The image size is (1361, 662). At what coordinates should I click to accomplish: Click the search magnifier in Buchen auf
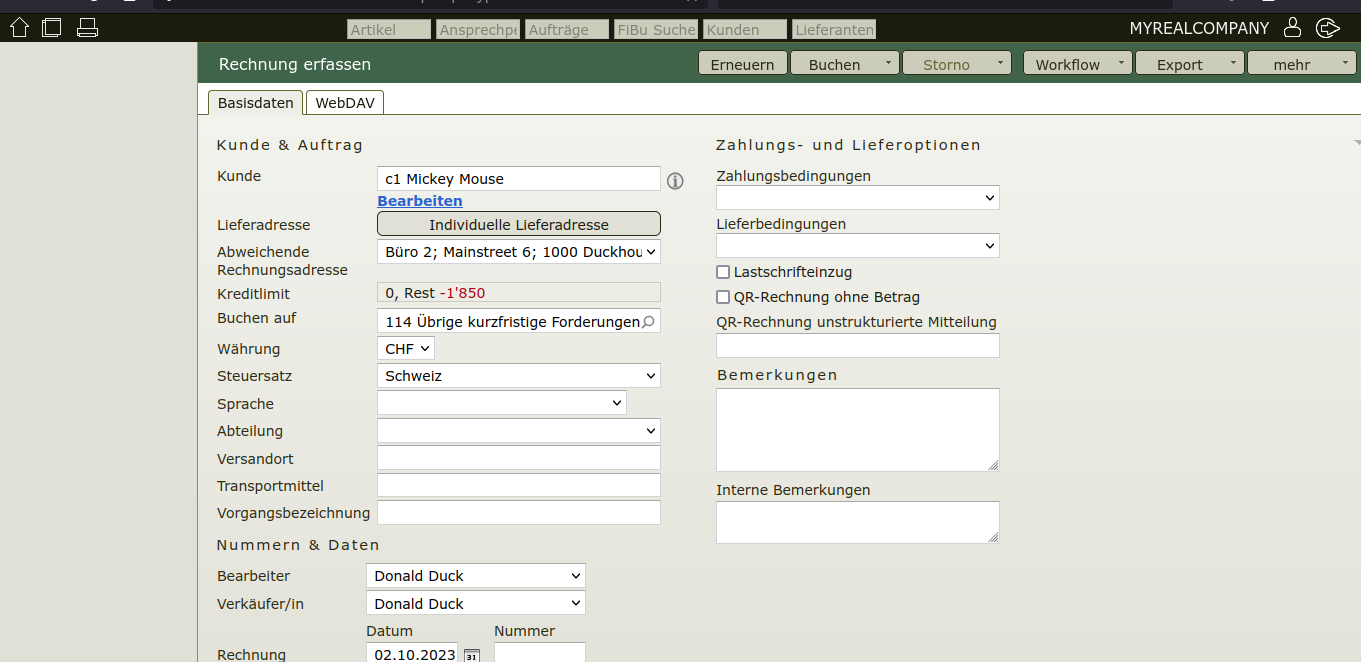point(648,322)
